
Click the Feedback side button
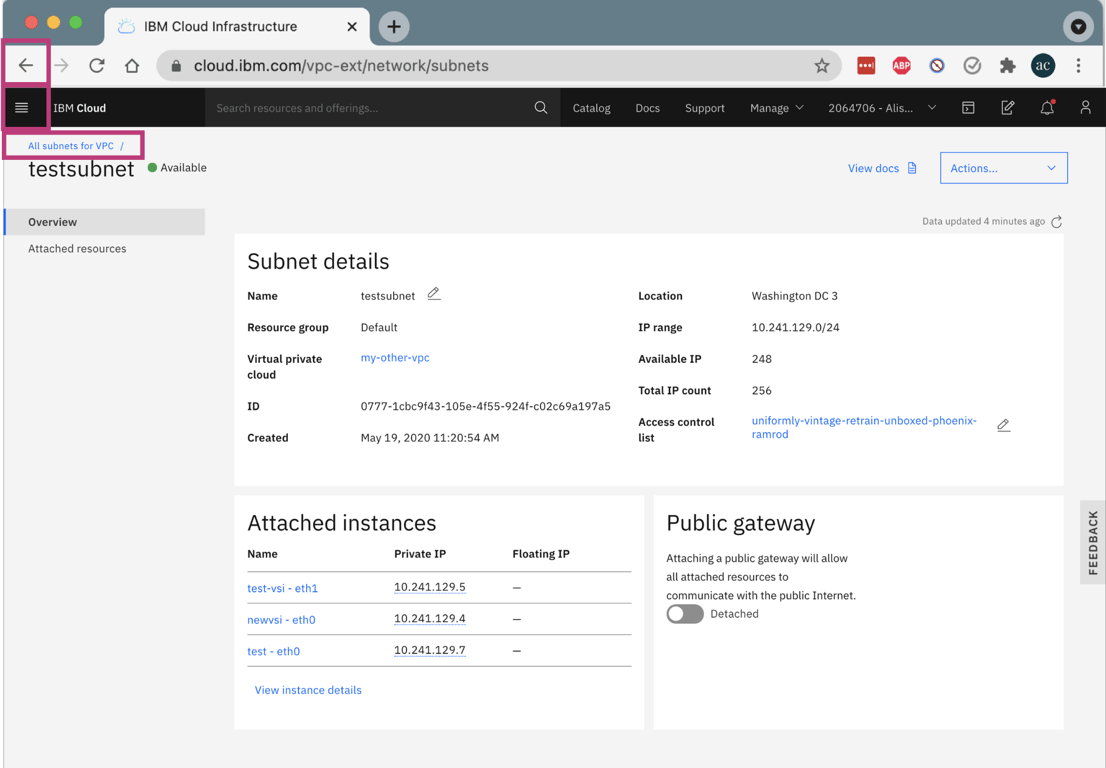(1093, 543)
